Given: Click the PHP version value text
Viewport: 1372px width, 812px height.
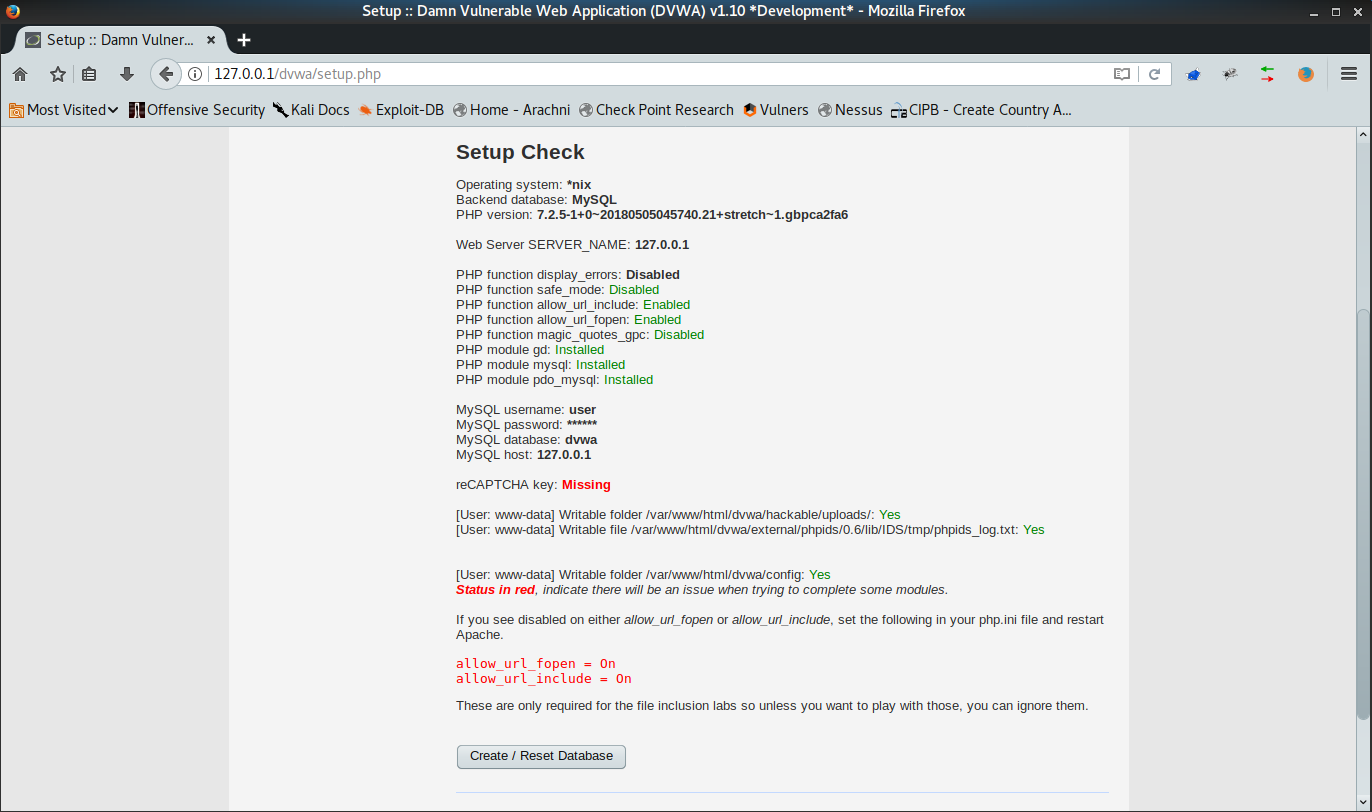Looking at the screenshot, I should [692, 215].
